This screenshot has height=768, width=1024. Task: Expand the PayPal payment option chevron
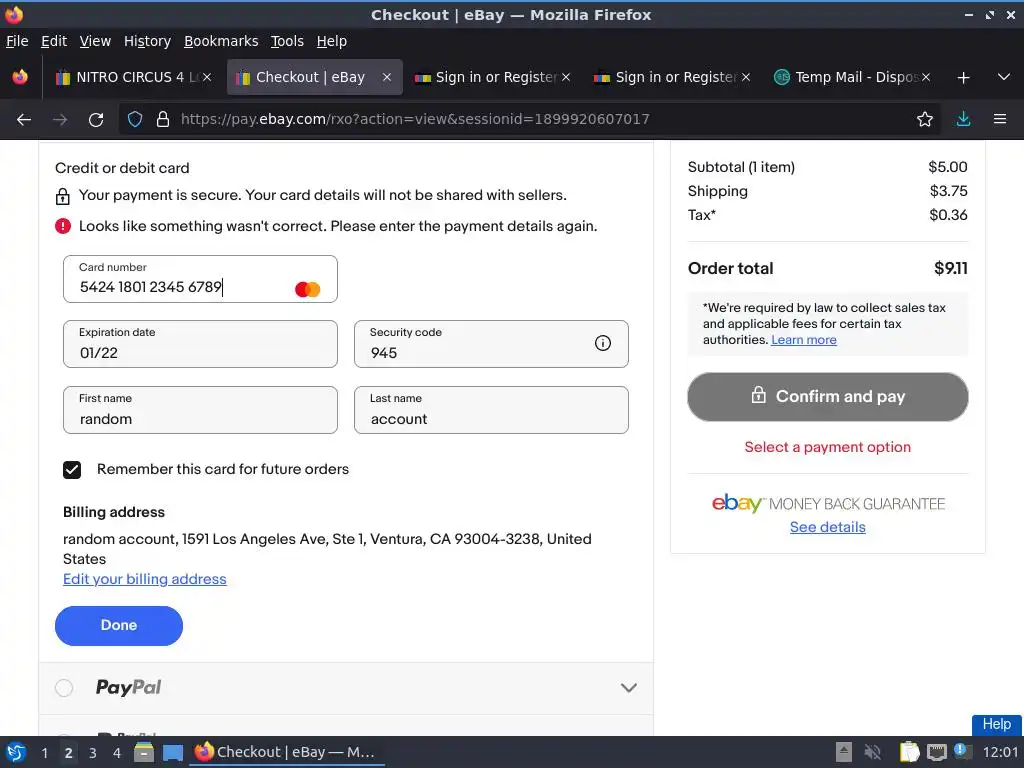click(628, 688)
